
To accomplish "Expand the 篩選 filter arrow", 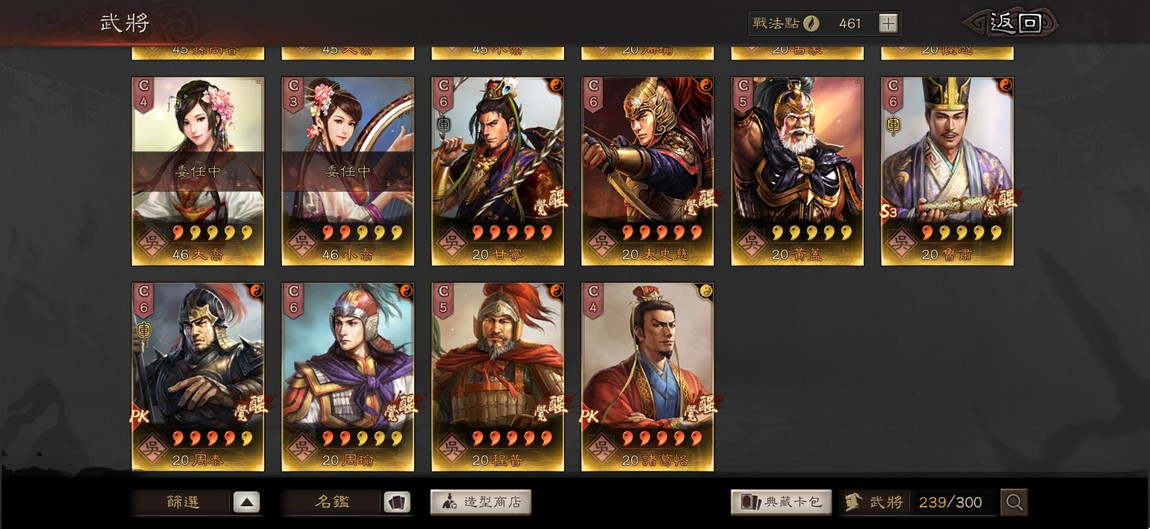I will coord(246,503).
